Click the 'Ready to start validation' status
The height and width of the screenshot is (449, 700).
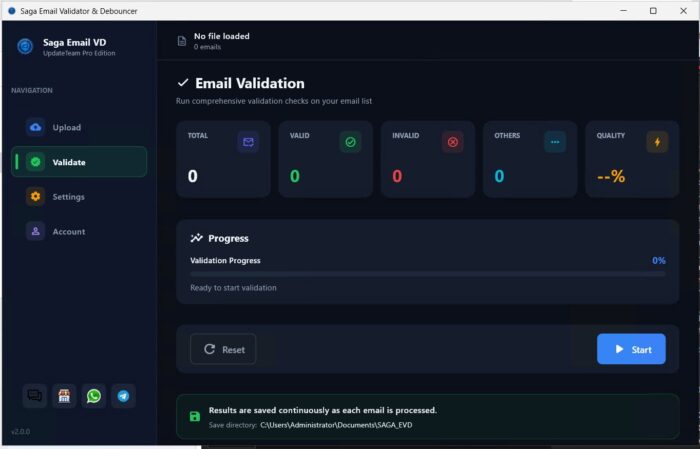point(233,288)
